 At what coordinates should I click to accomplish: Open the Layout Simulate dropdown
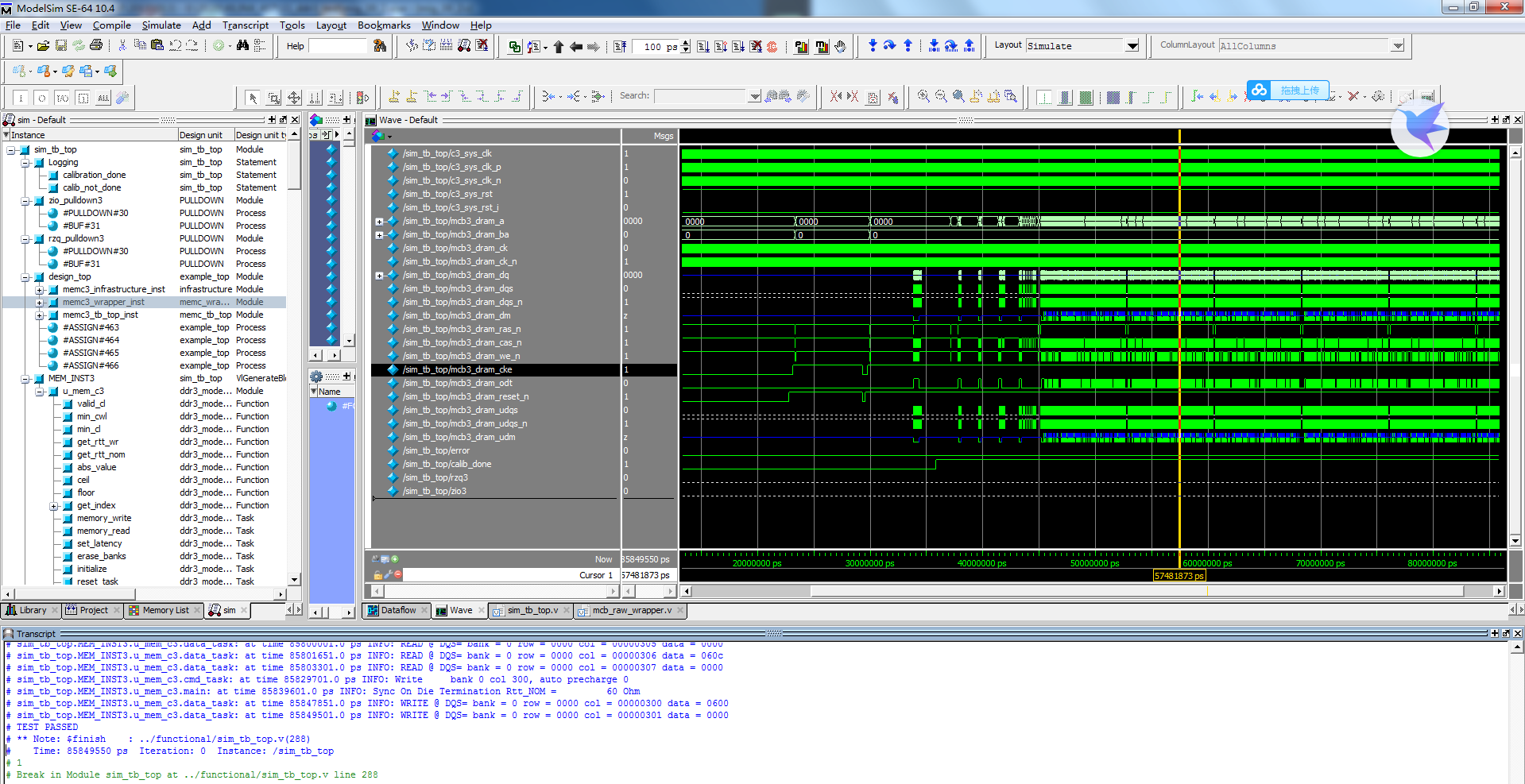tap(1132, 46)
